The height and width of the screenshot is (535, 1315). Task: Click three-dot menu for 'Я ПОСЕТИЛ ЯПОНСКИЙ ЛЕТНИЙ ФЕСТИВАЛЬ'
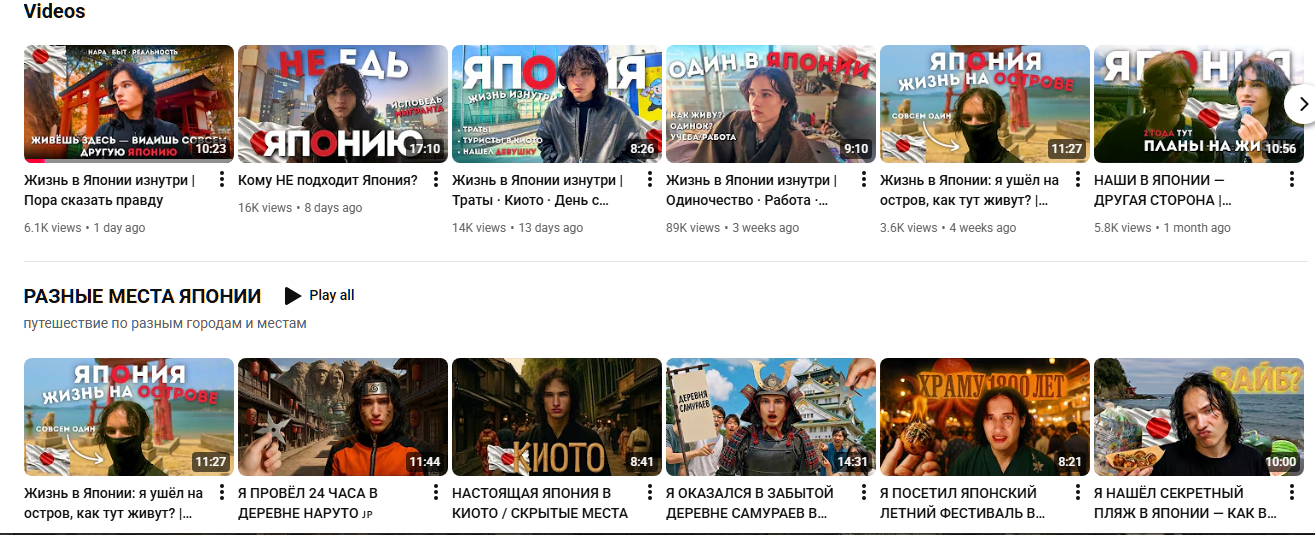point(1077,493)
